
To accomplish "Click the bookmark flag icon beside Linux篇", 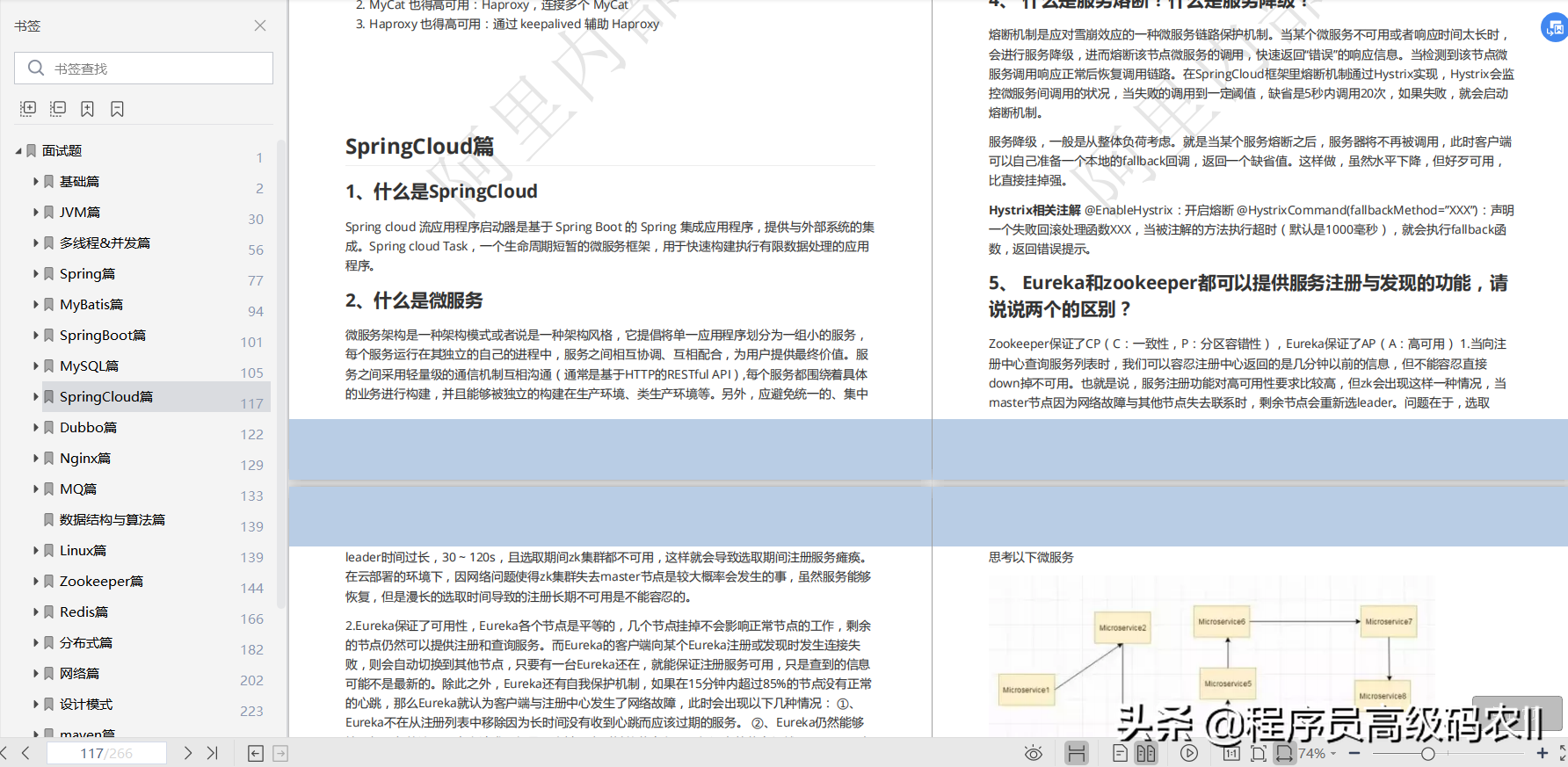I will [x=49, y=550].
